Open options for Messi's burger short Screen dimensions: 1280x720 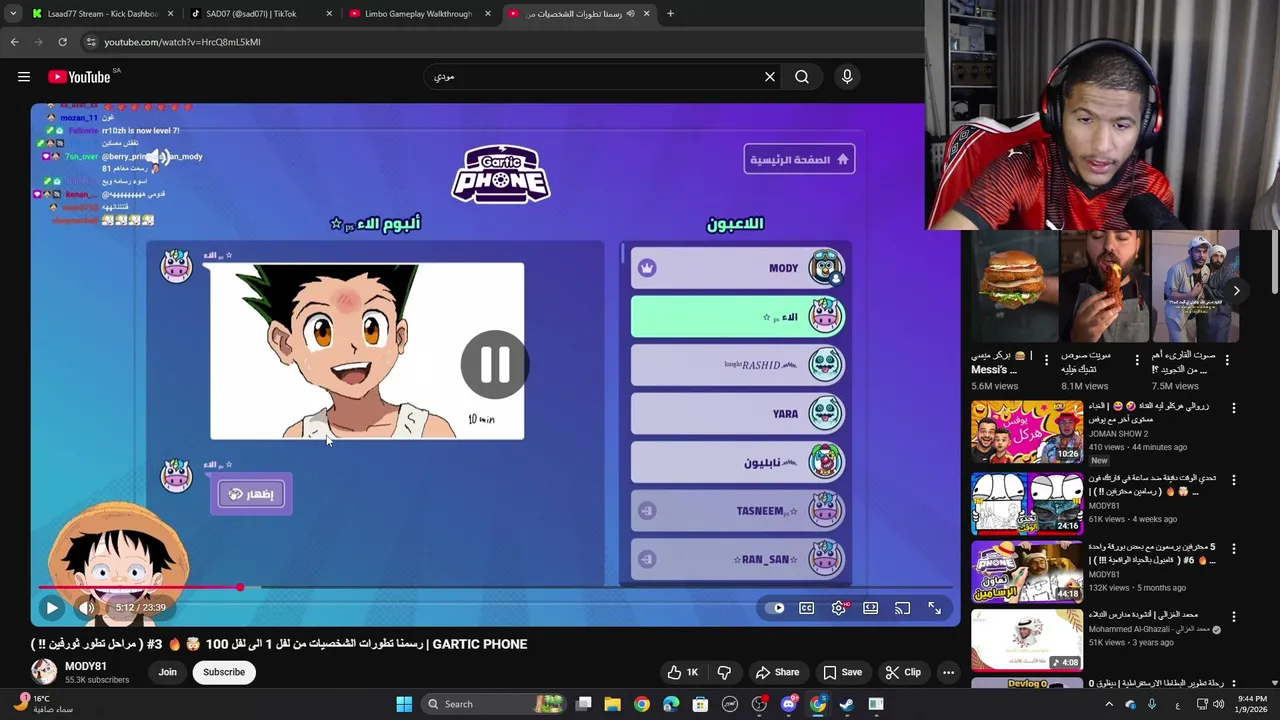[x=1047, y=360]
